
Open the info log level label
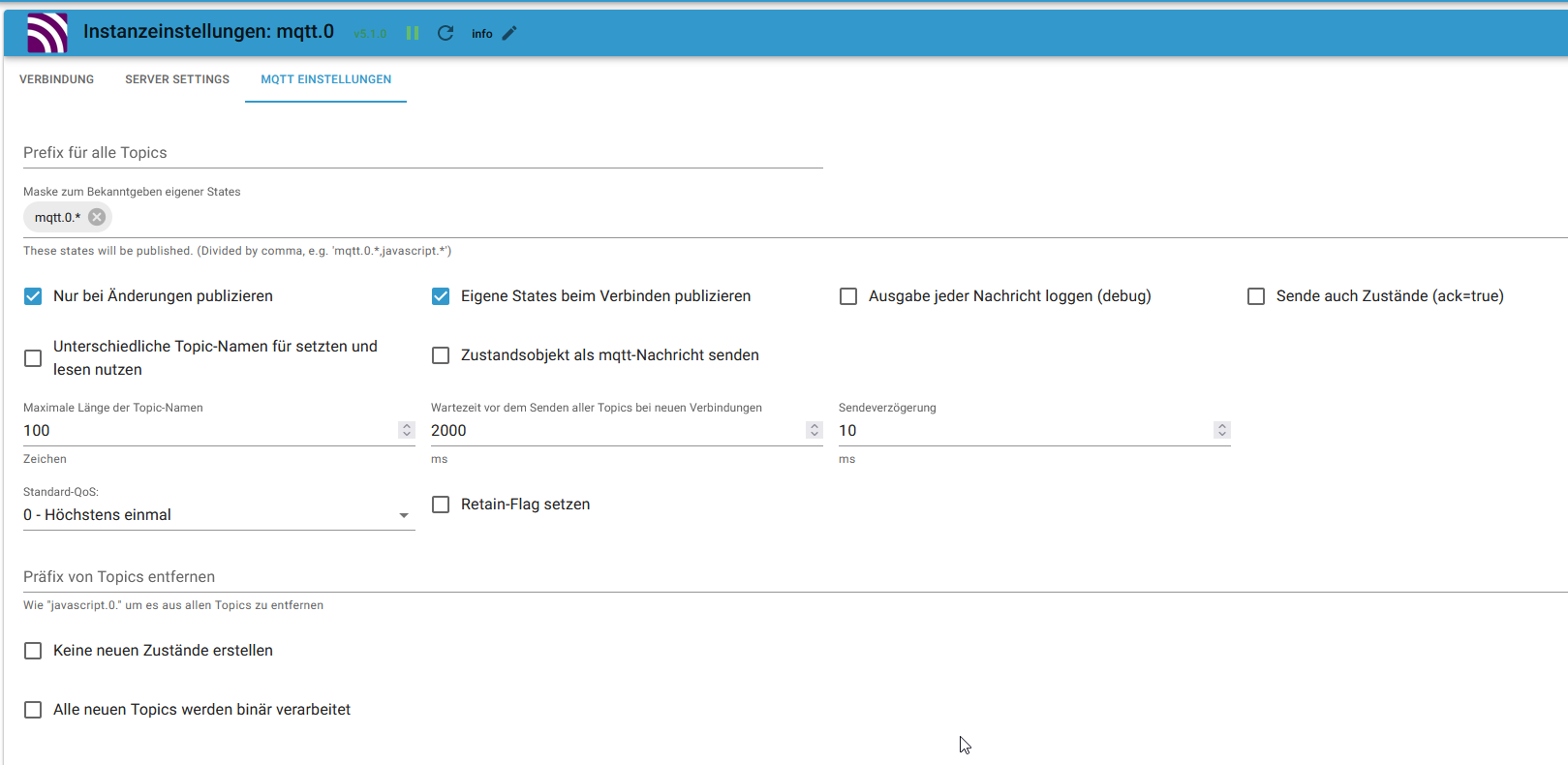click(481, 34)
